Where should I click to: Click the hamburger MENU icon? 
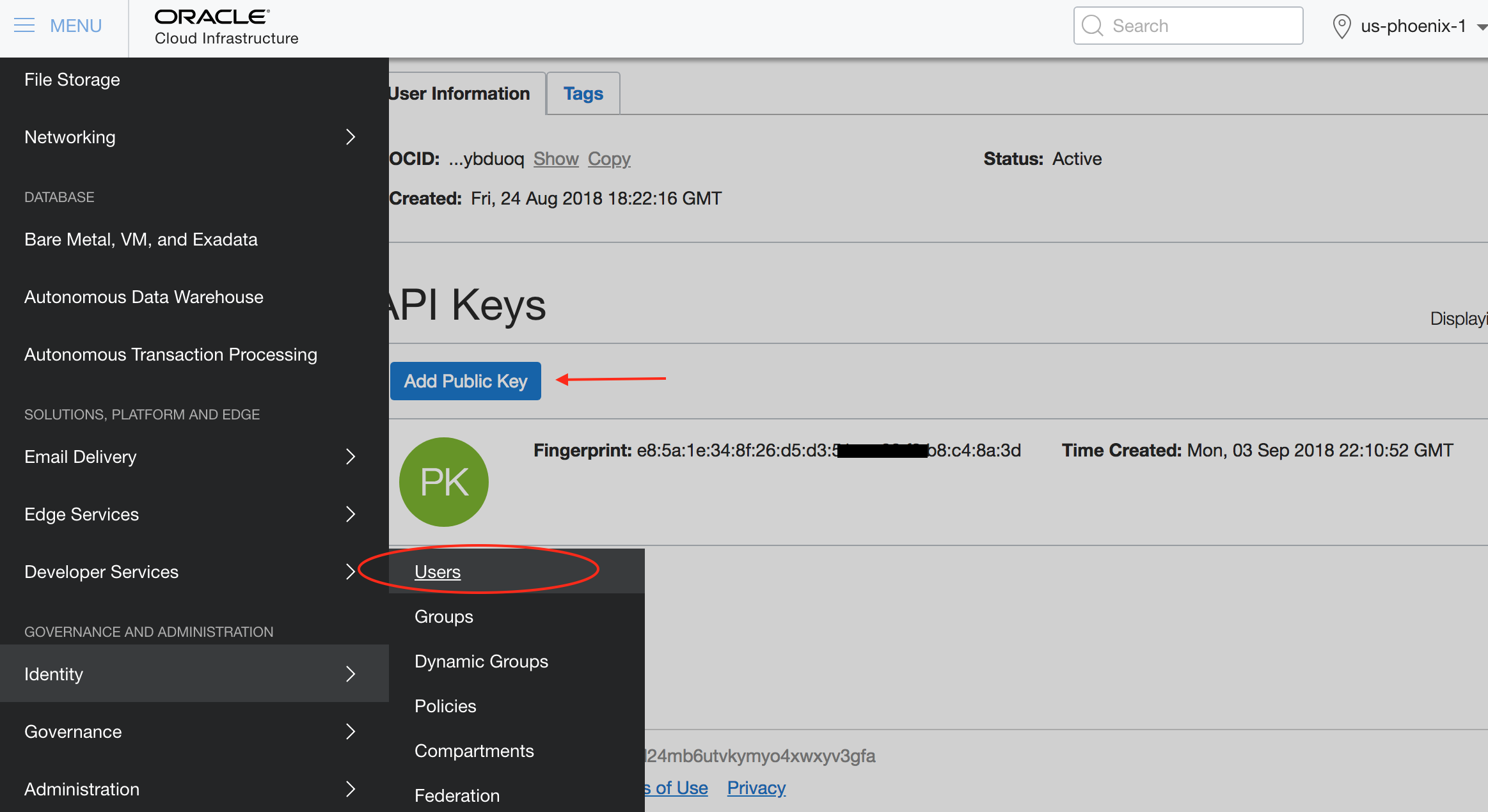coord(24,26)
